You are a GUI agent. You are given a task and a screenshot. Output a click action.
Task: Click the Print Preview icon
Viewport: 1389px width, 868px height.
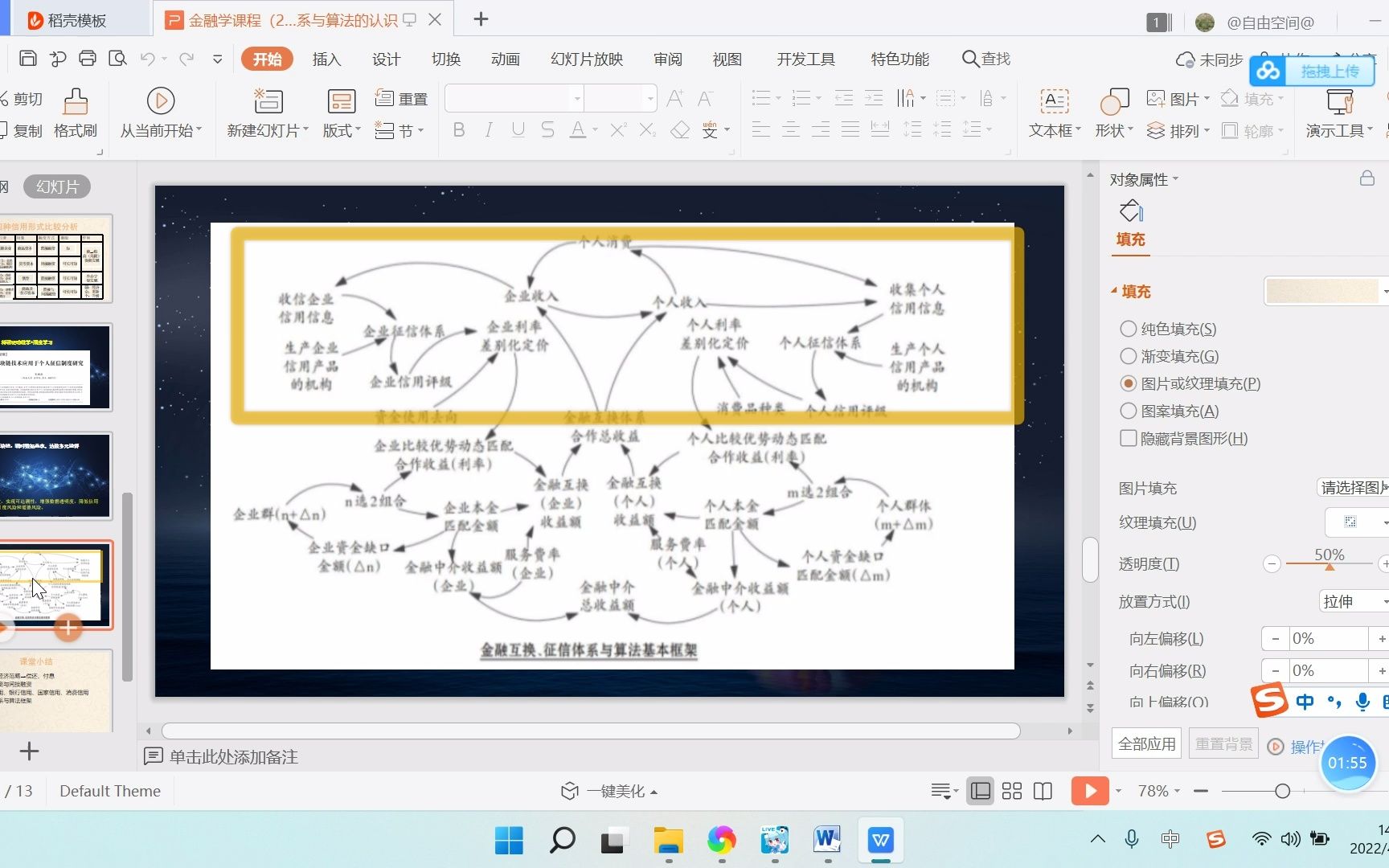pyautogui.click(x=117, y=59)
